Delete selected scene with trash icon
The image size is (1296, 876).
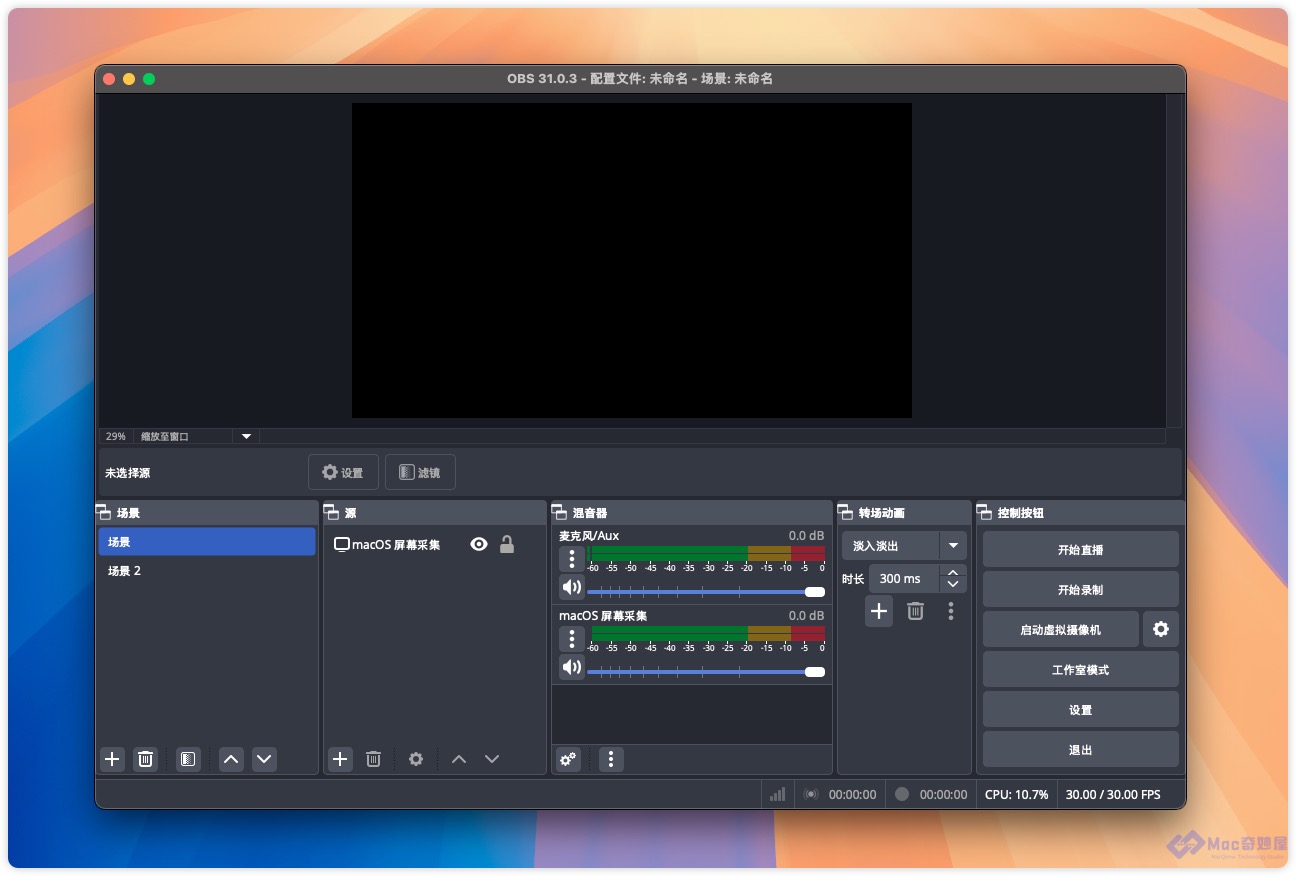coord(146,759)
